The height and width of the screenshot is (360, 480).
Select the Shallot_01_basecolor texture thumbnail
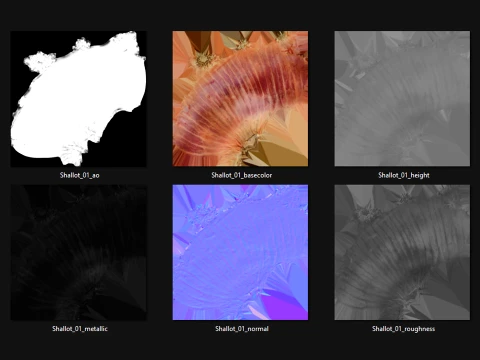point(240,99)
